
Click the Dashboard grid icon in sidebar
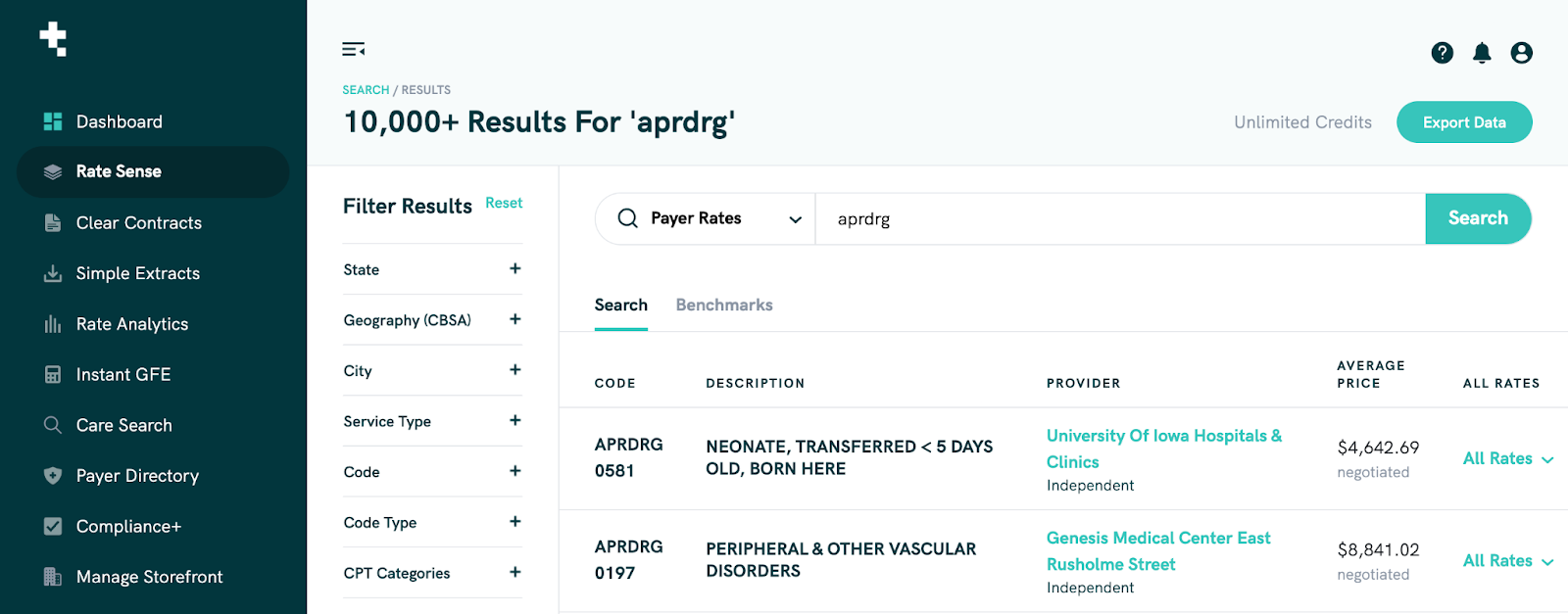point(53,121)
